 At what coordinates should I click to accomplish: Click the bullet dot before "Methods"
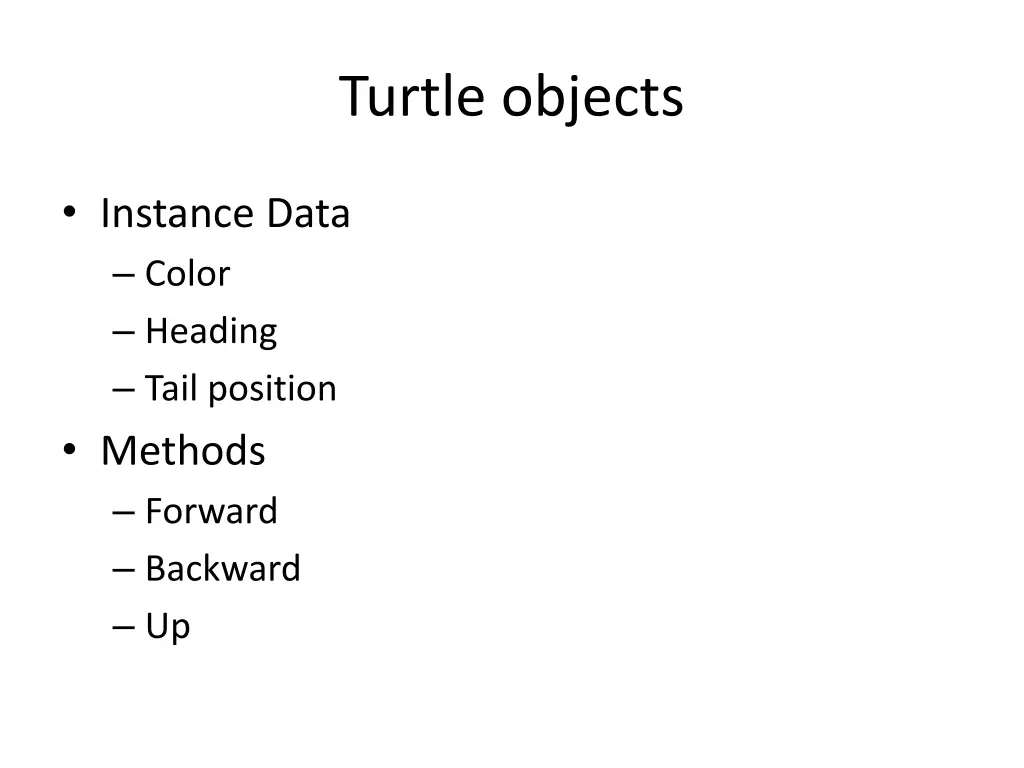[x=68, y=451]
